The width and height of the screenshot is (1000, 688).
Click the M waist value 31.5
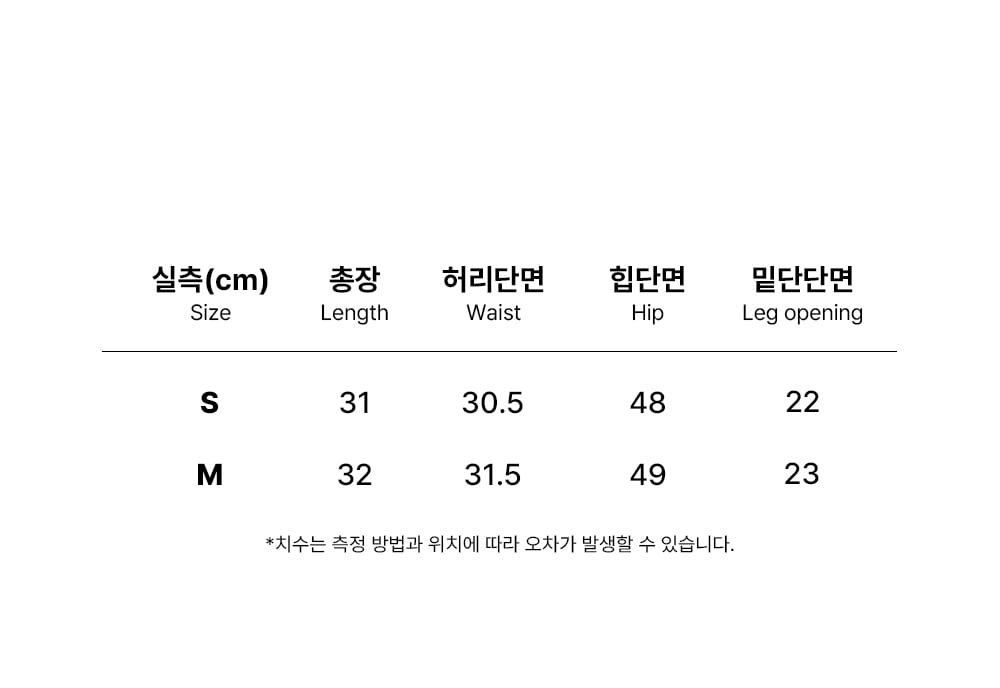(492, 475)
